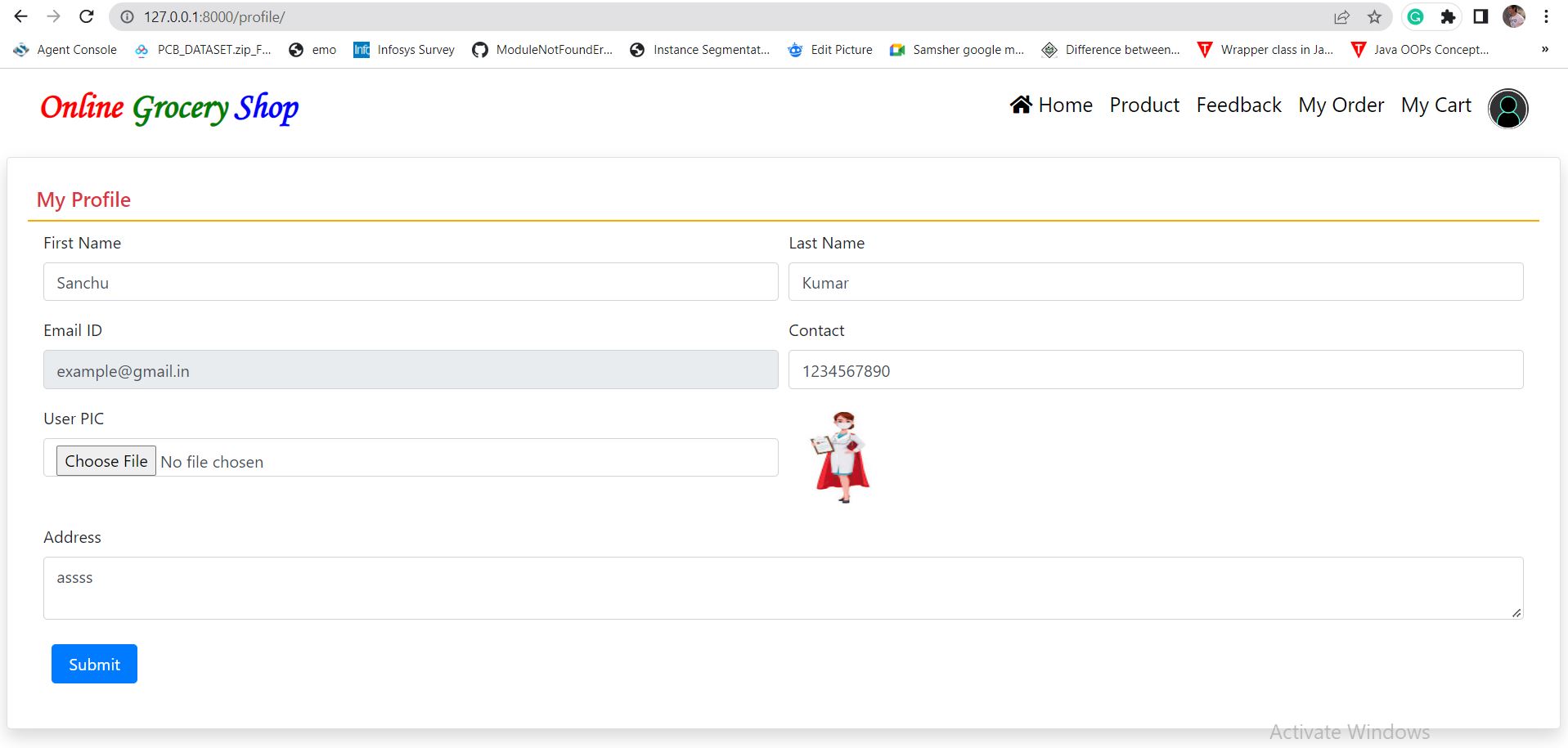Go to My Order
Viewport: 1568px width, 748px height.
[x=1341, y=105]
